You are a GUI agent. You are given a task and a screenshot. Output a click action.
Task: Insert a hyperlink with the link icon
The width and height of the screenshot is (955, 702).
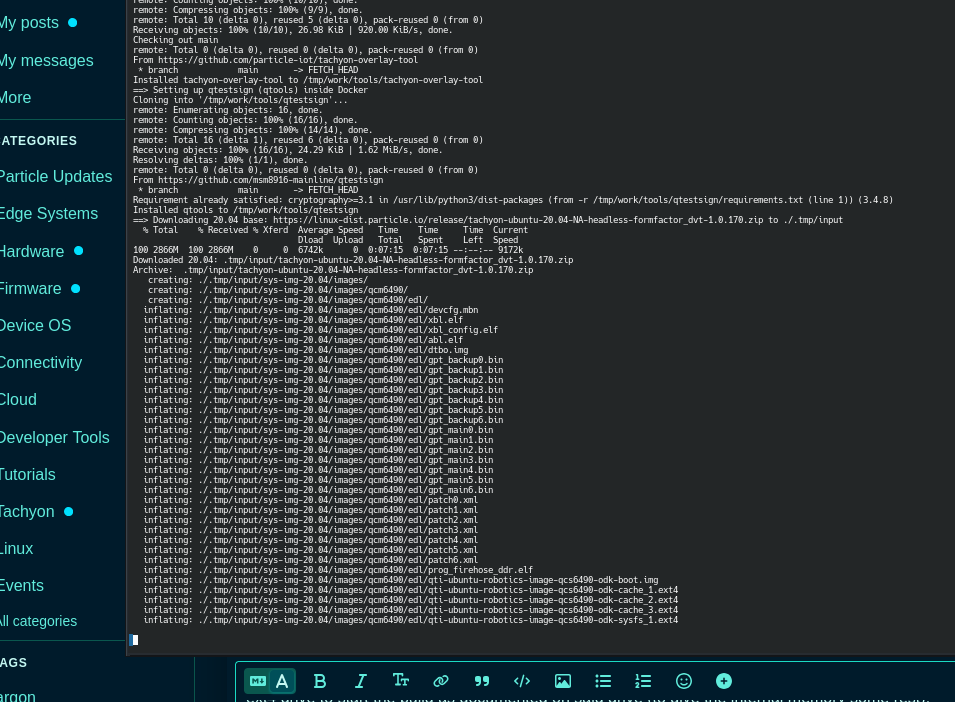pos(441,681)
